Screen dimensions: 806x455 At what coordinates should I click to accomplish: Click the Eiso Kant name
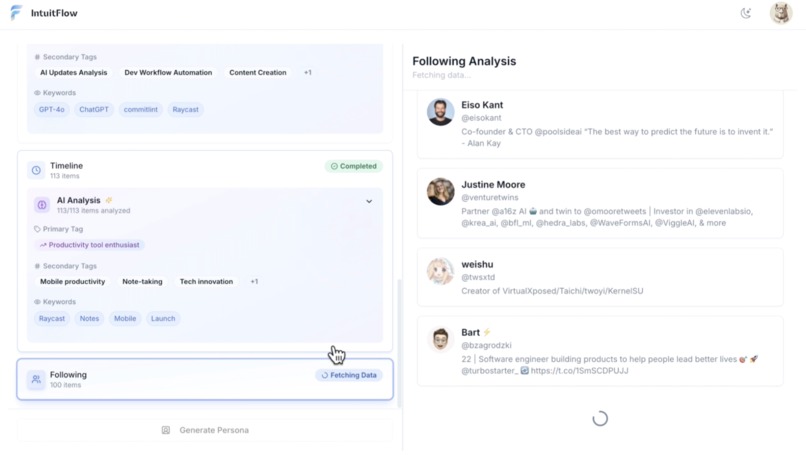pos(482,105)
